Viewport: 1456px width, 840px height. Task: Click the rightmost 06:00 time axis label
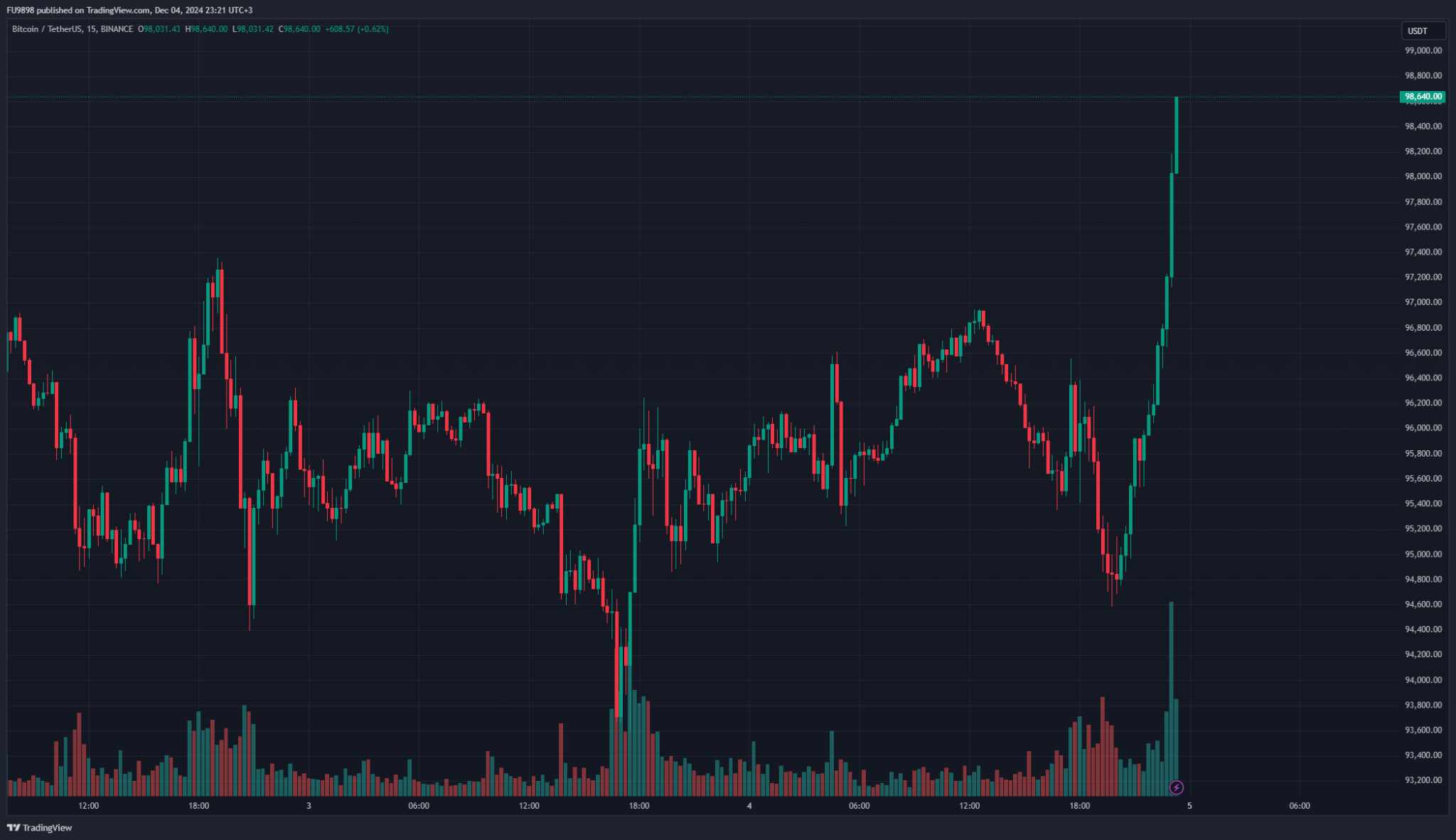tap(1300, 806)
